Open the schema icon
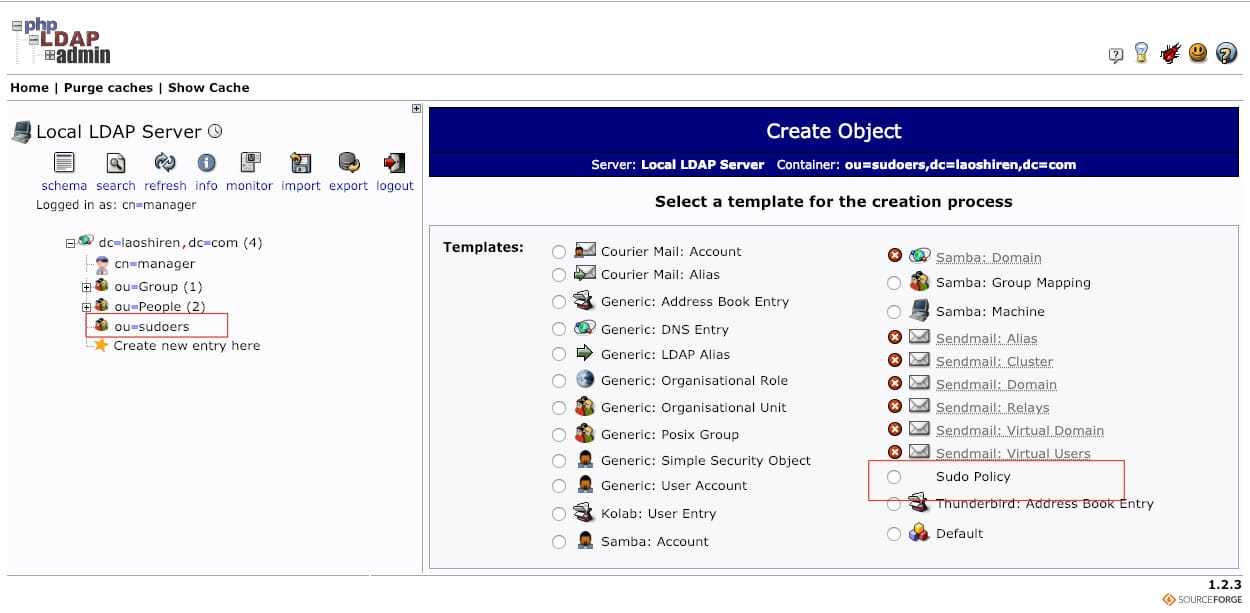The width and height of the screenshot is (1250, 613). click(x=64, y=163)
